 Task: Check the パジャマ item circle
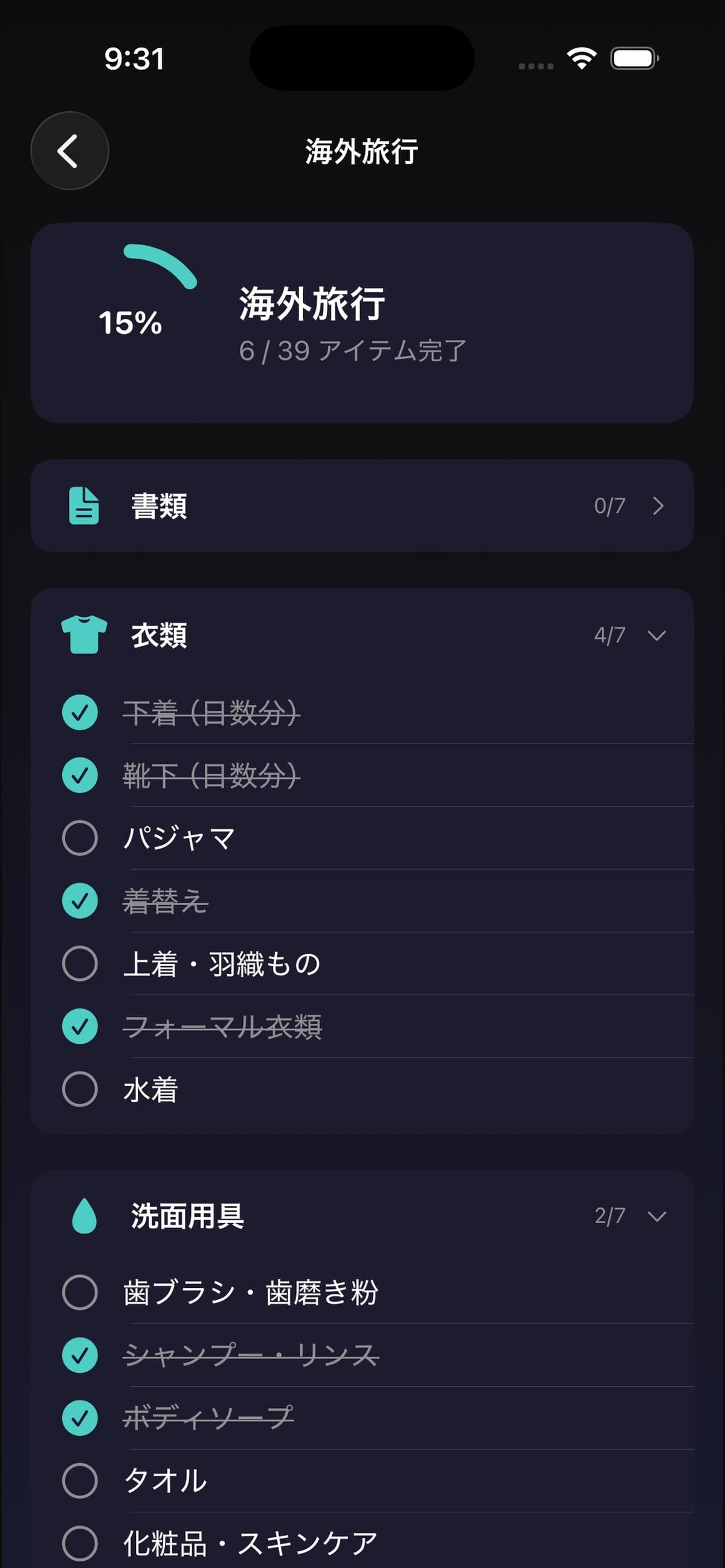tap(80, 838)
